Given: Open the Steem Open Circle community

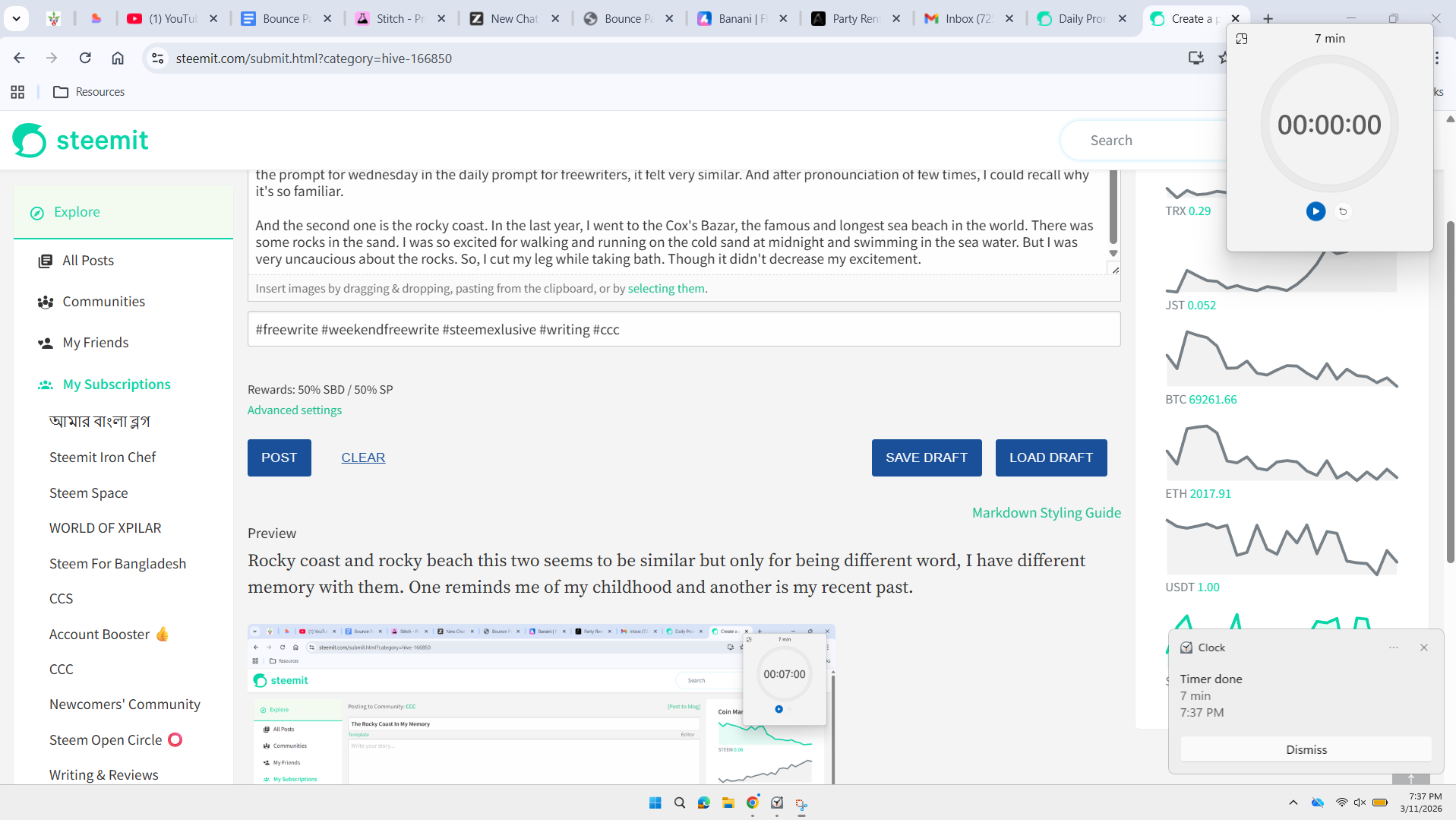Looking at the screenshot, I should (x=115, y=740).
